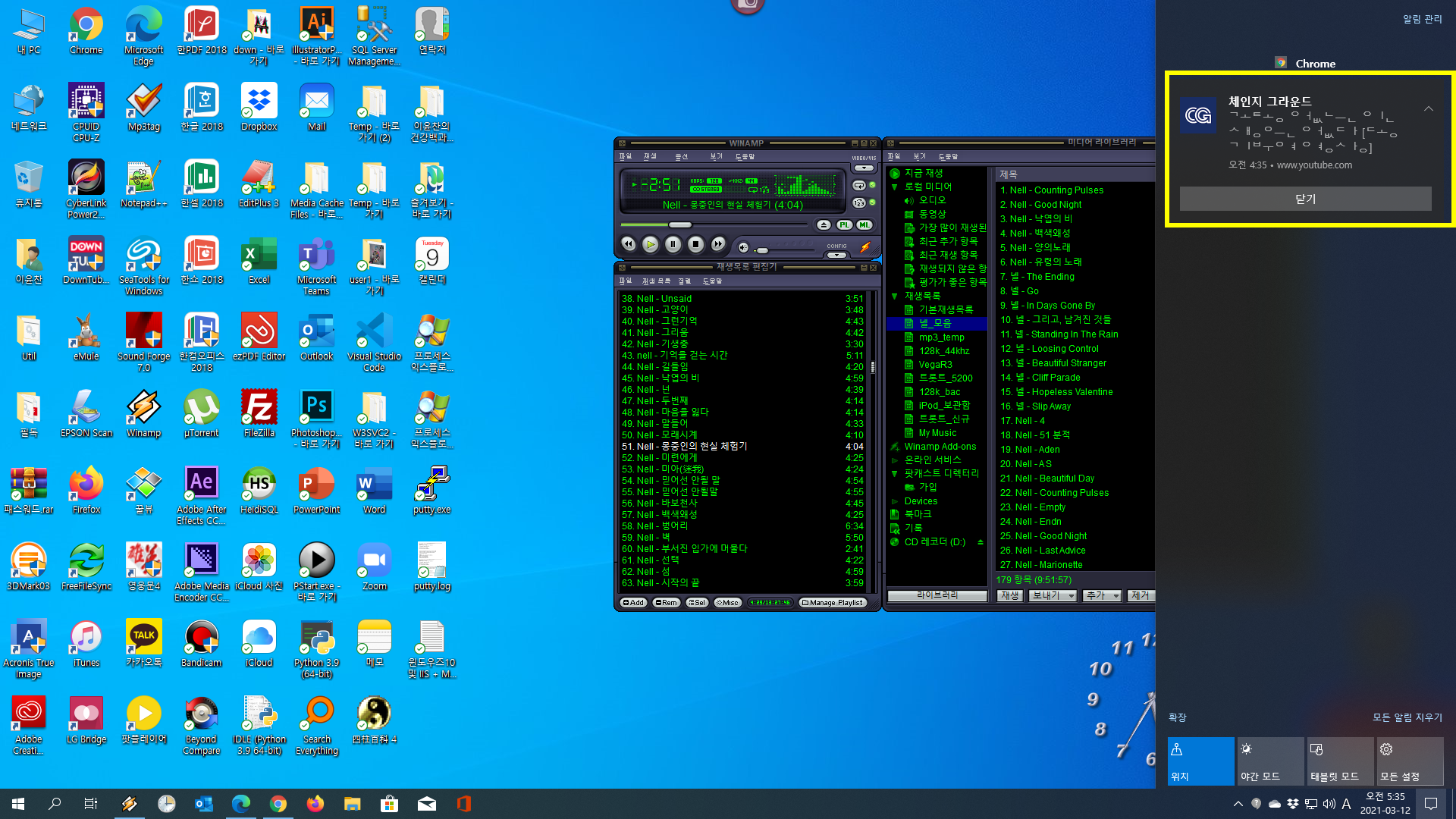Viewport: 1456px width, 819px height.
Task: Toggle shuffle mode in Winamp
Action: point(858,203)
